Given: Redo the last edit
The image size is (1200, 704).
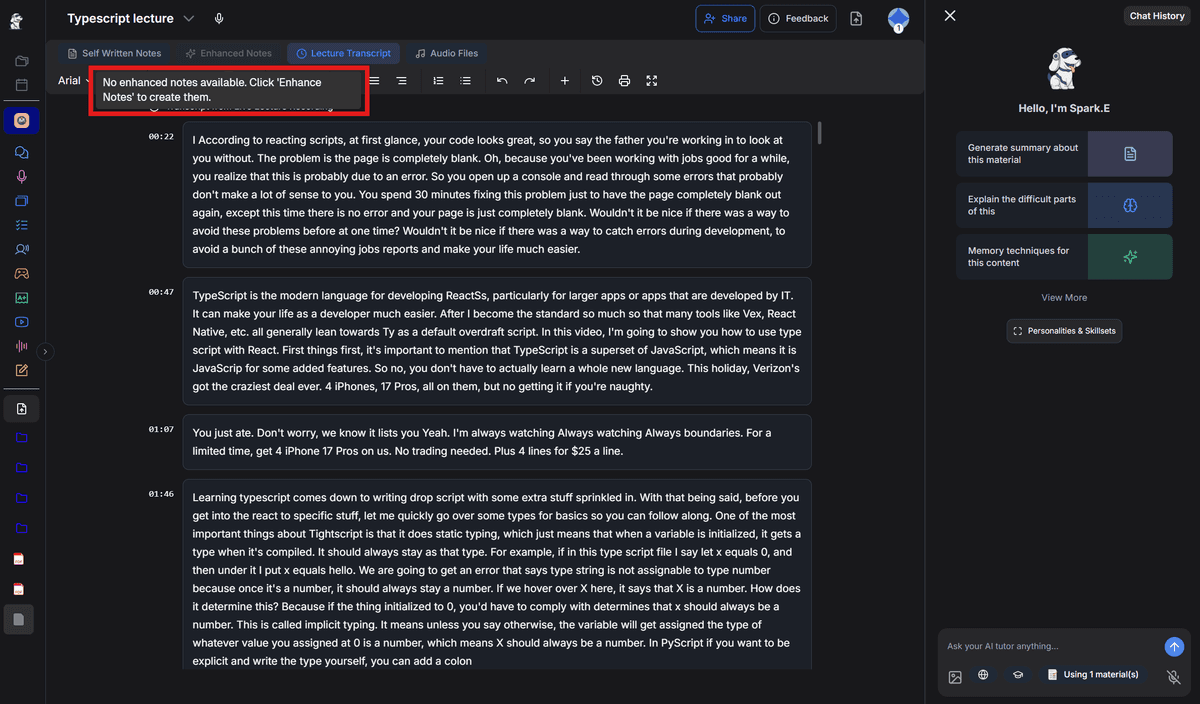Looking at the screenshot, I should (529, 80).
